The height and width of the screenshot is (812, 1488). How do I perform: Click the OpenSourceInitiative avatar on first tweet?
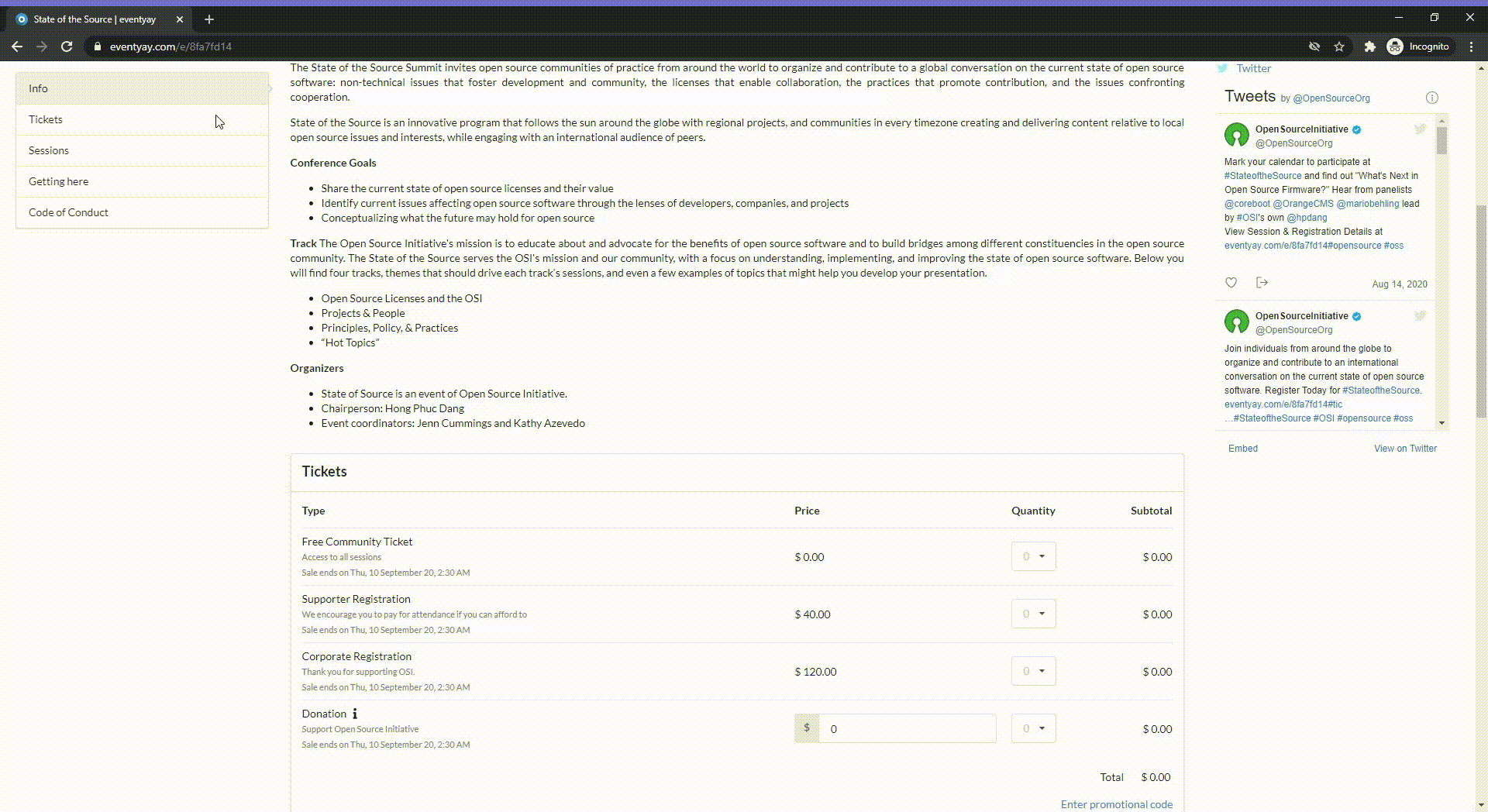[x=1237, y=135]
